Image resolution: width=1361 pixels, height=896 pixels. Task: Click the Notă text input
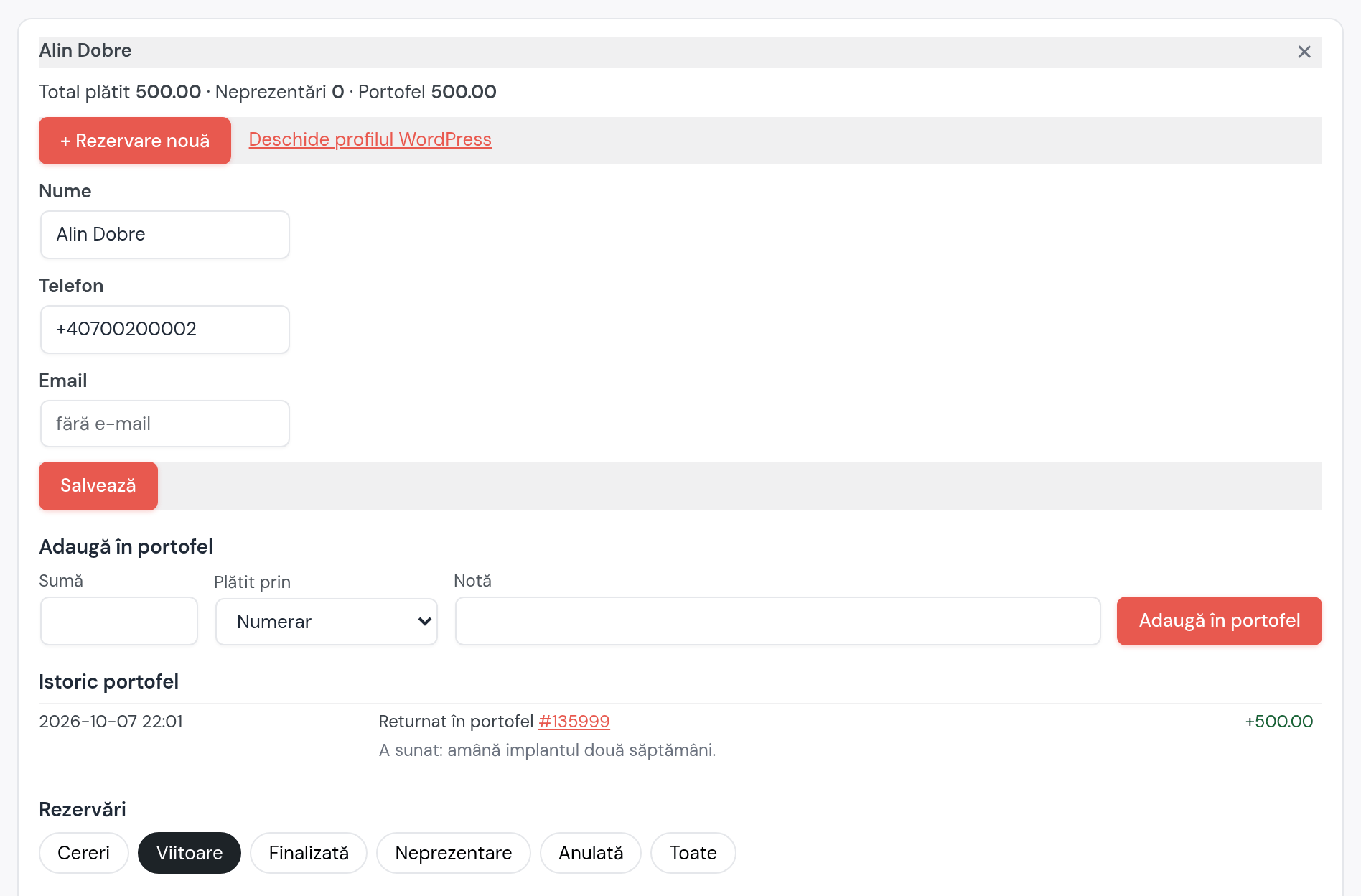(778, 621)
